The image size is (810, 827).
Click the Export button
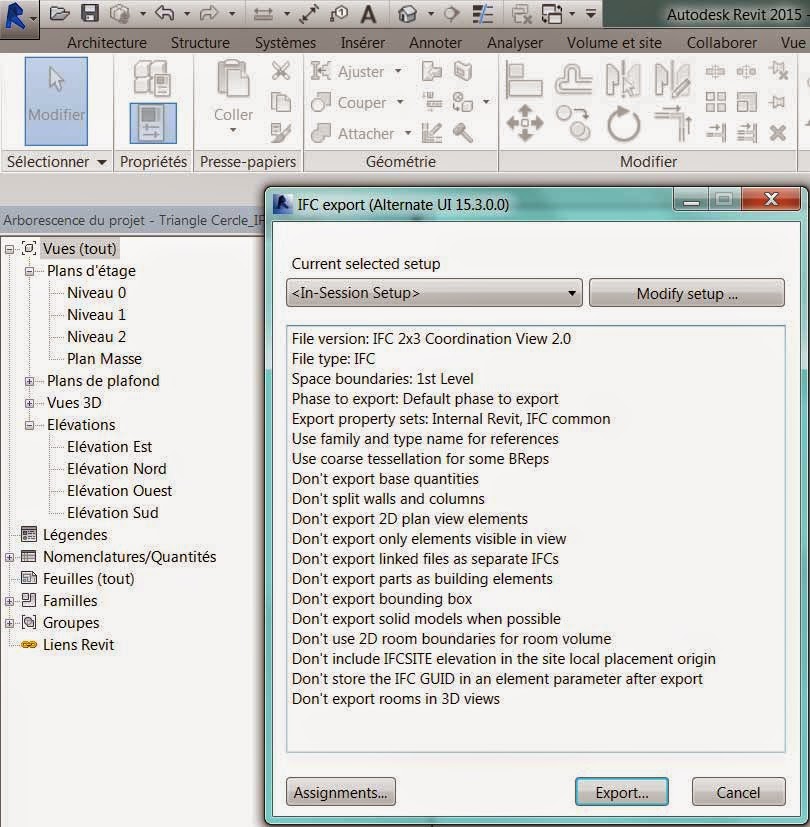622,792
